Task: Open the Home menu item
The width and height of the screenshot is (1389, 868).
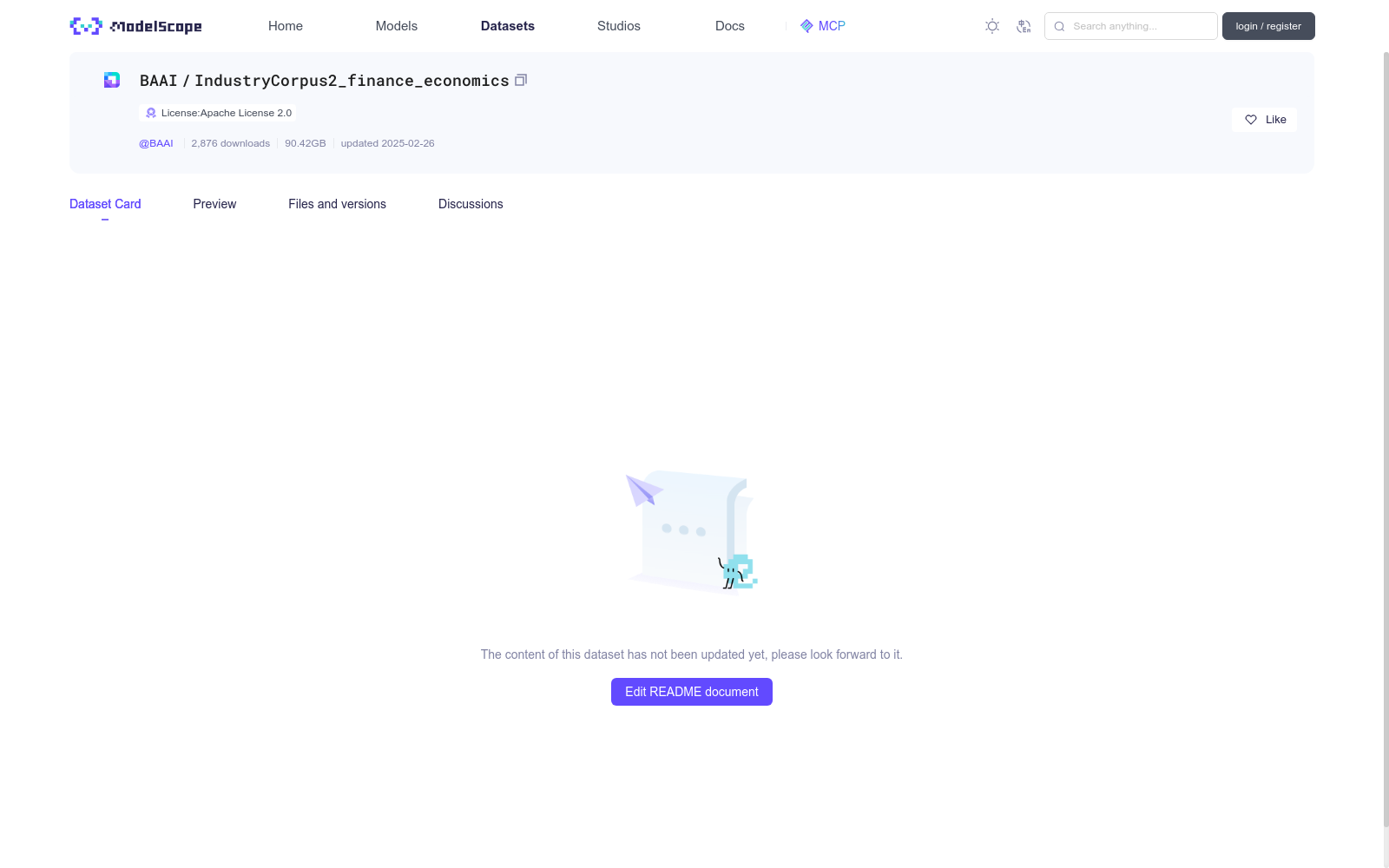Action: (x=286, y=26)
